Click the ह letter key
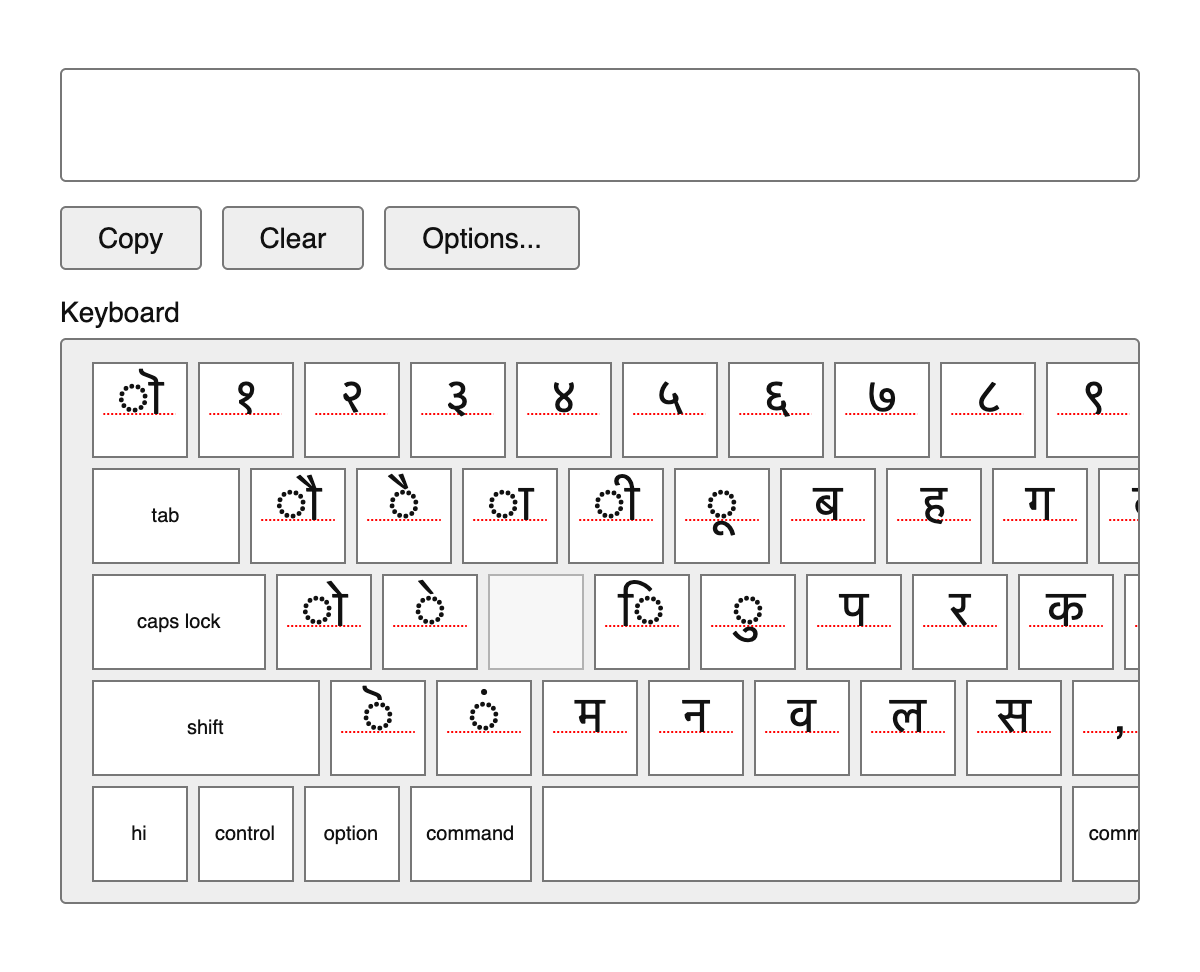This screenshot has width=1200, height=972. tap(934, 516)
